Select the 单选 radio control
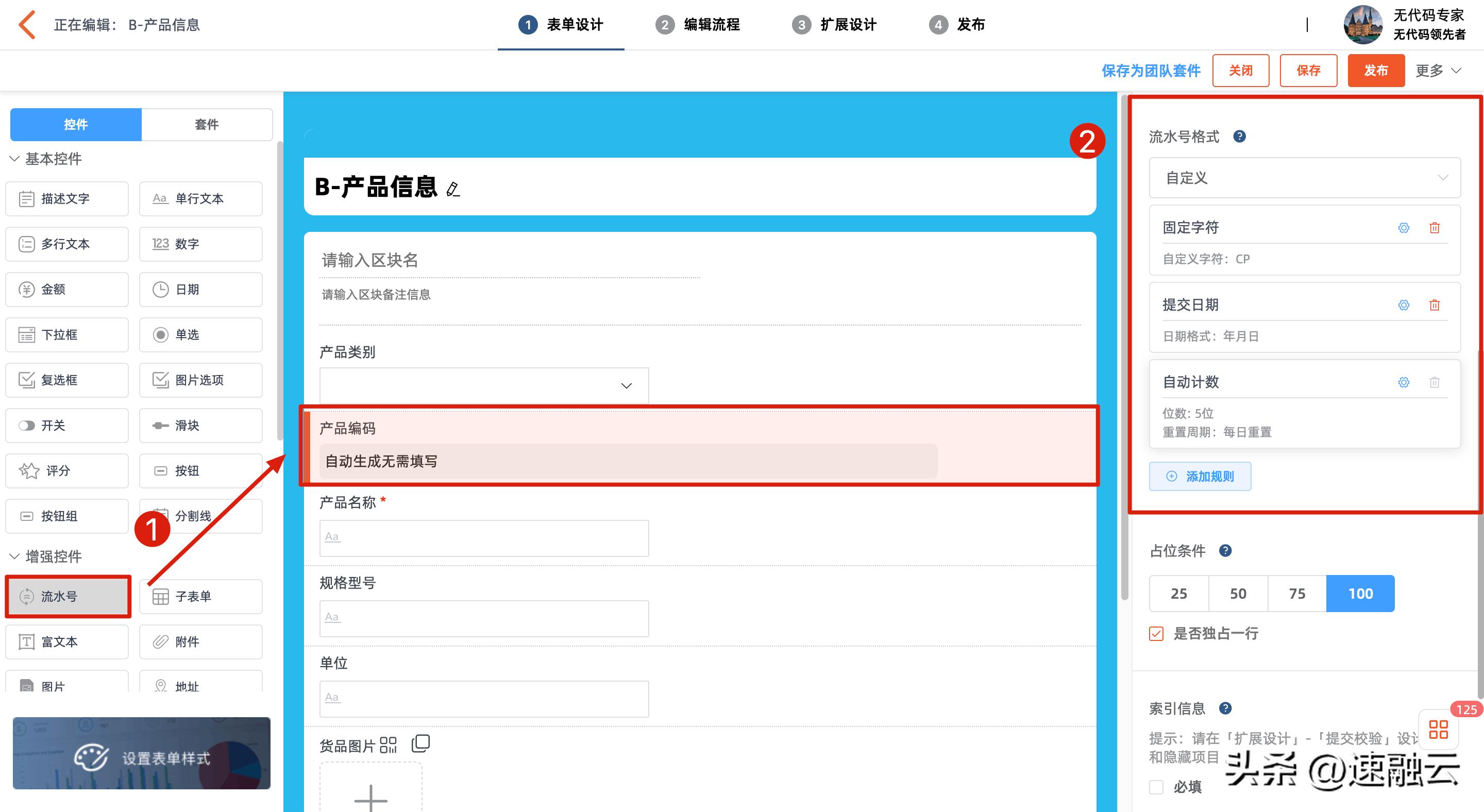 (x=200, y=334)
